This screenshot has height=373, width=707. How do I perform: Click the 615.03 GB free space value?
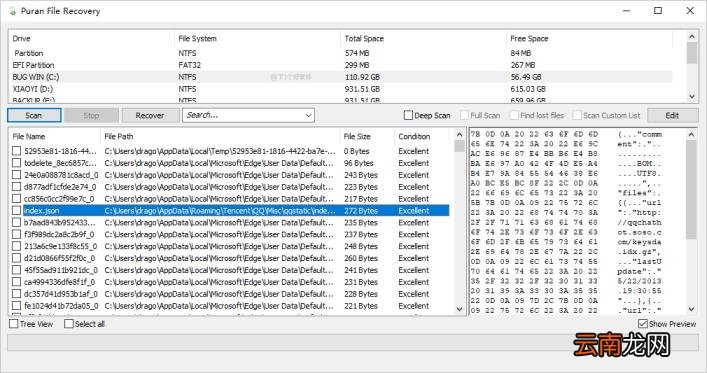(528, 89)
